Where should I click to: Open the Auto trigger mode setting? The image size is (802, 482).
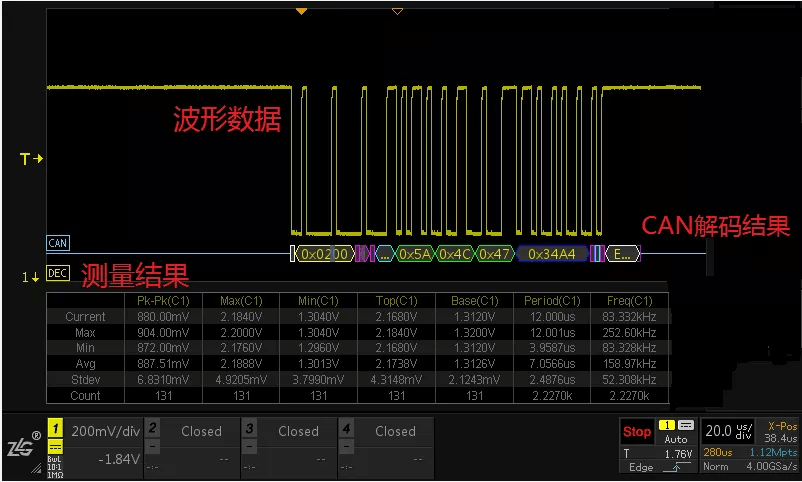tap(676, 439)
